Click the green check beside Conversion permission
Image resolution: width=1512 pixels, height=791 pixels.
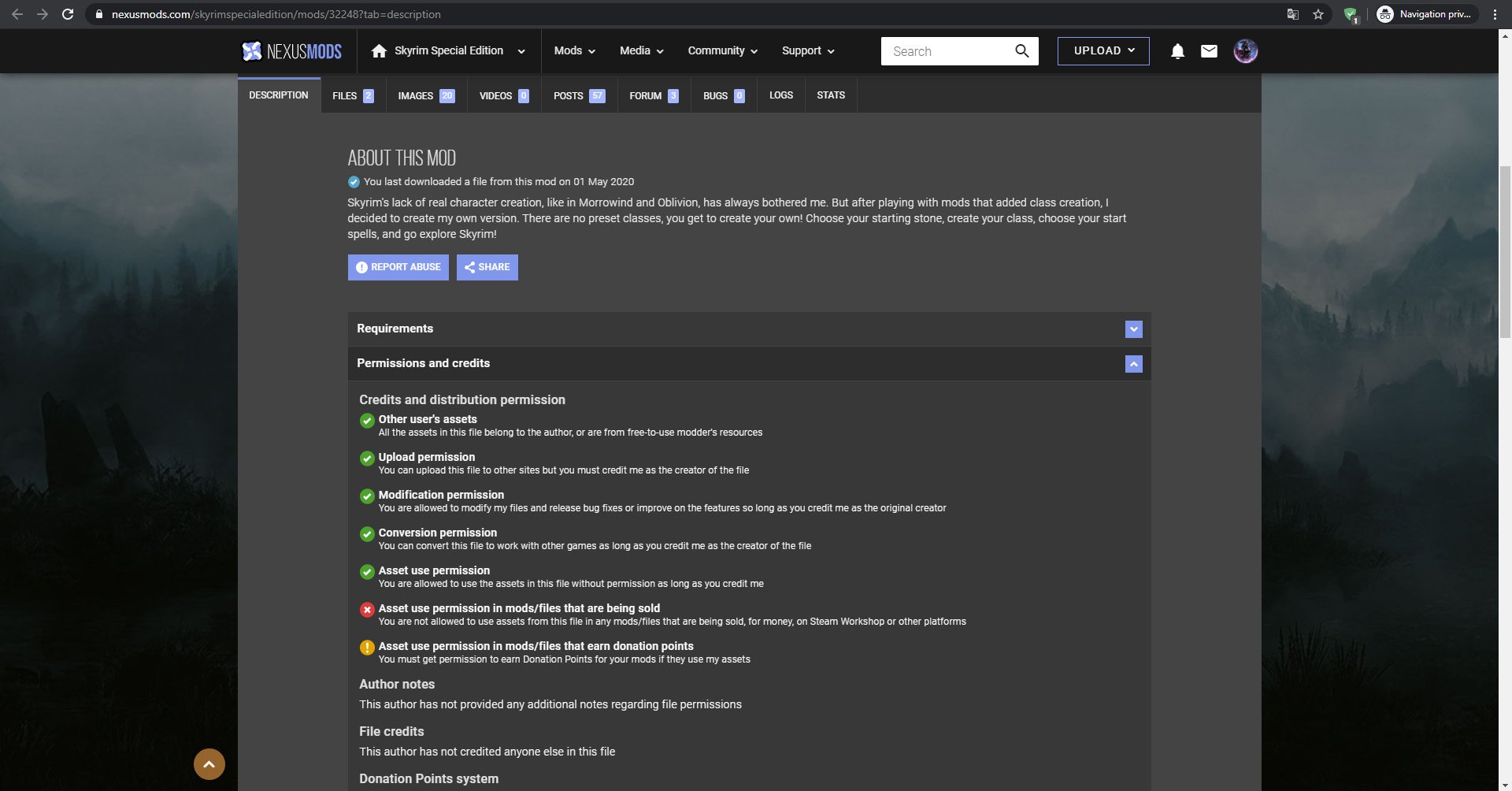pyautogui.click(x=367, y=534)
